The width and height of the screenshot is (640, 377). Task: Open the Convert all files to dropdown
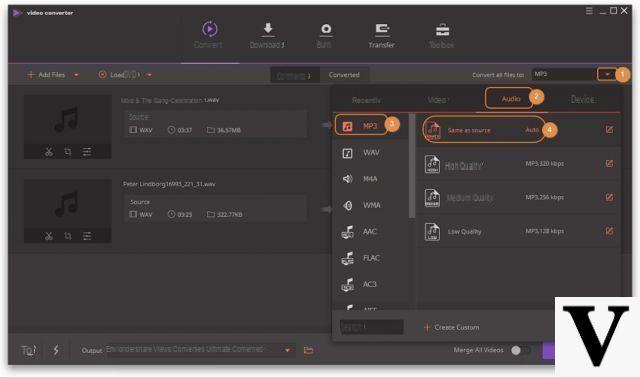[607, 74]
